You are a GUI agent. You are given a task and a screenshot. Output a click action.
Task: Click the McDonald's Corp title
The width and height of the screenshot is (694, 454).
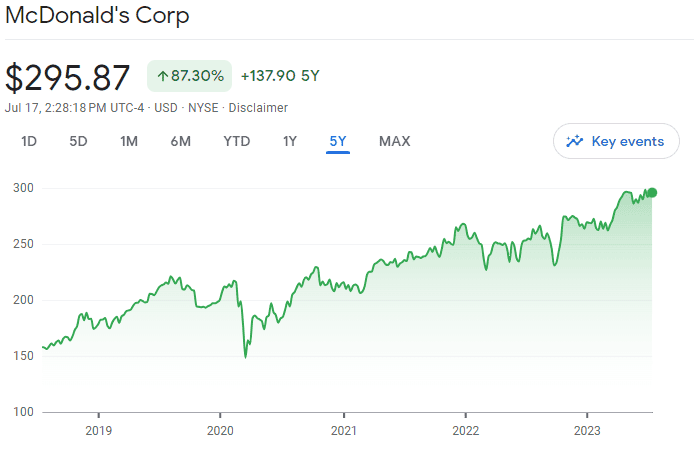97,16
